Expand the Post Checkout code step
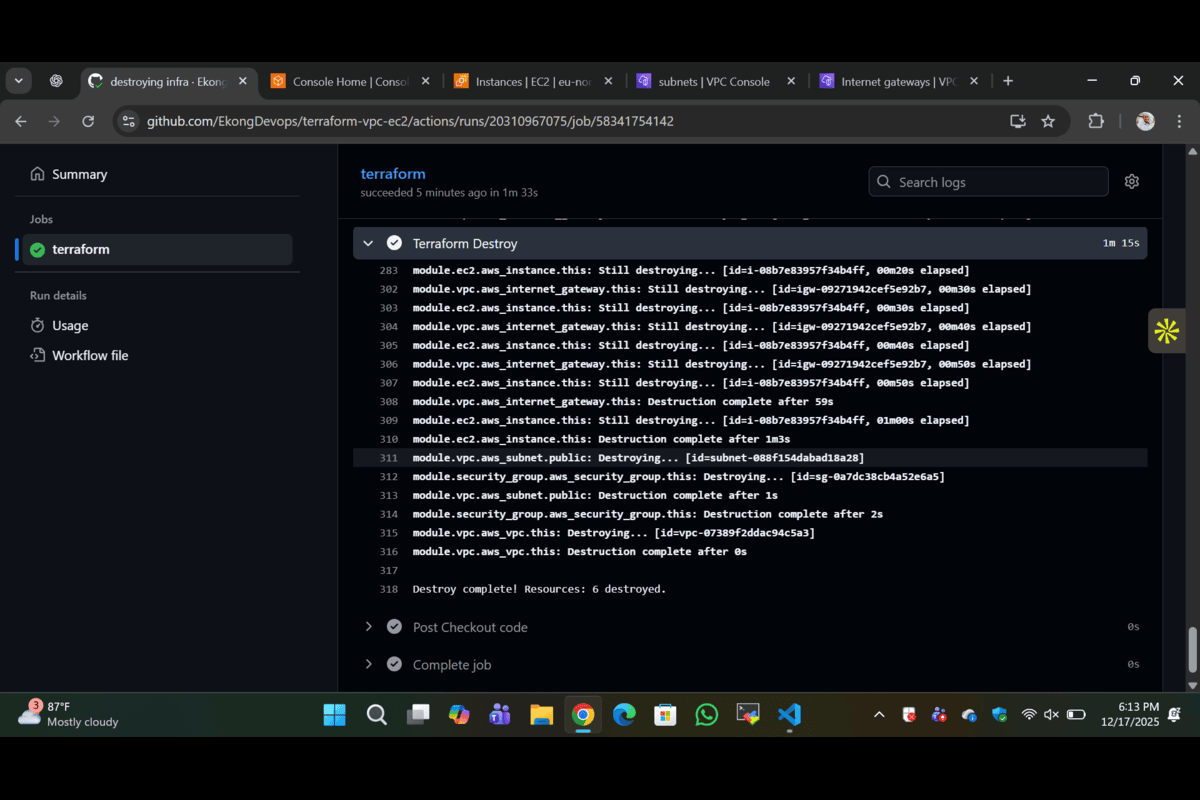 368,627
